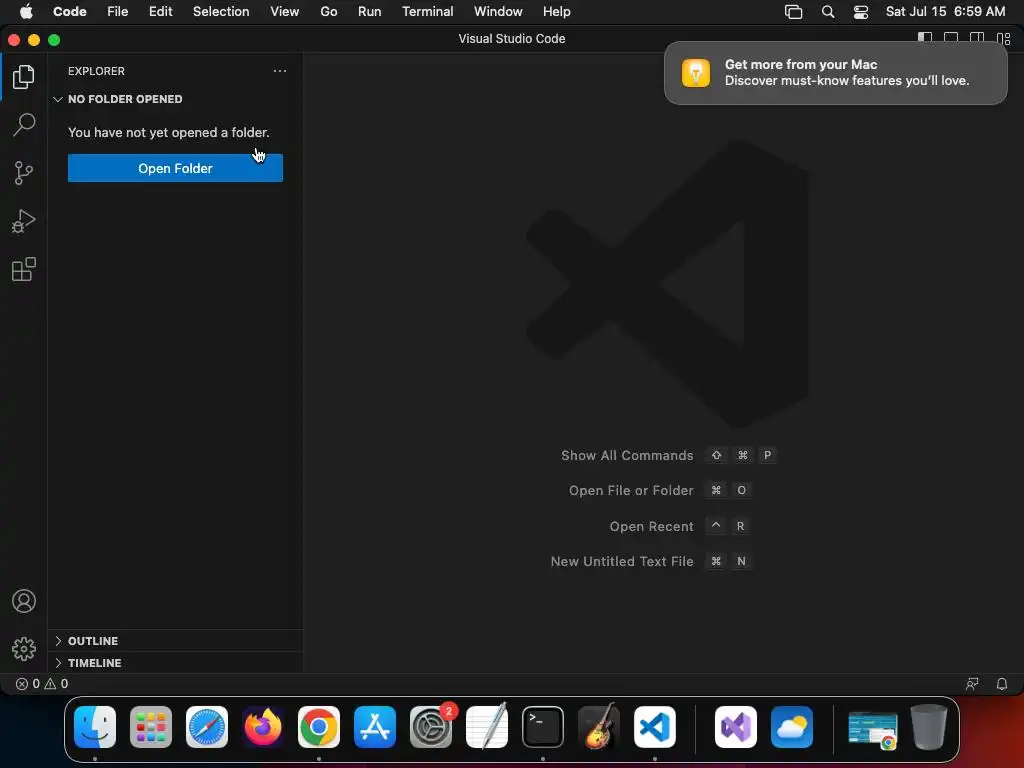This screenshot has height=768, width=1024.
Task: Open the Manage gear icon
Action: click(24, 649)
